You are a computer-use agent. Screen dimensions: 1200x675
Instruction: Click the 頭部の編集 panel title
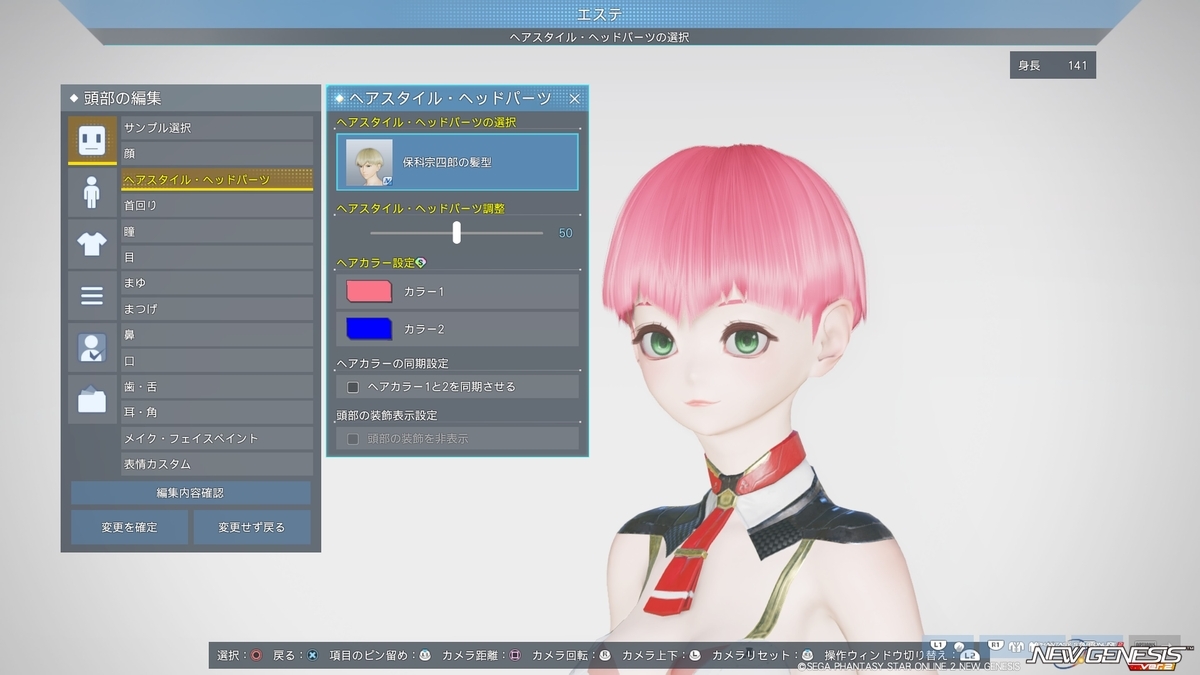[x=123, y=98]
